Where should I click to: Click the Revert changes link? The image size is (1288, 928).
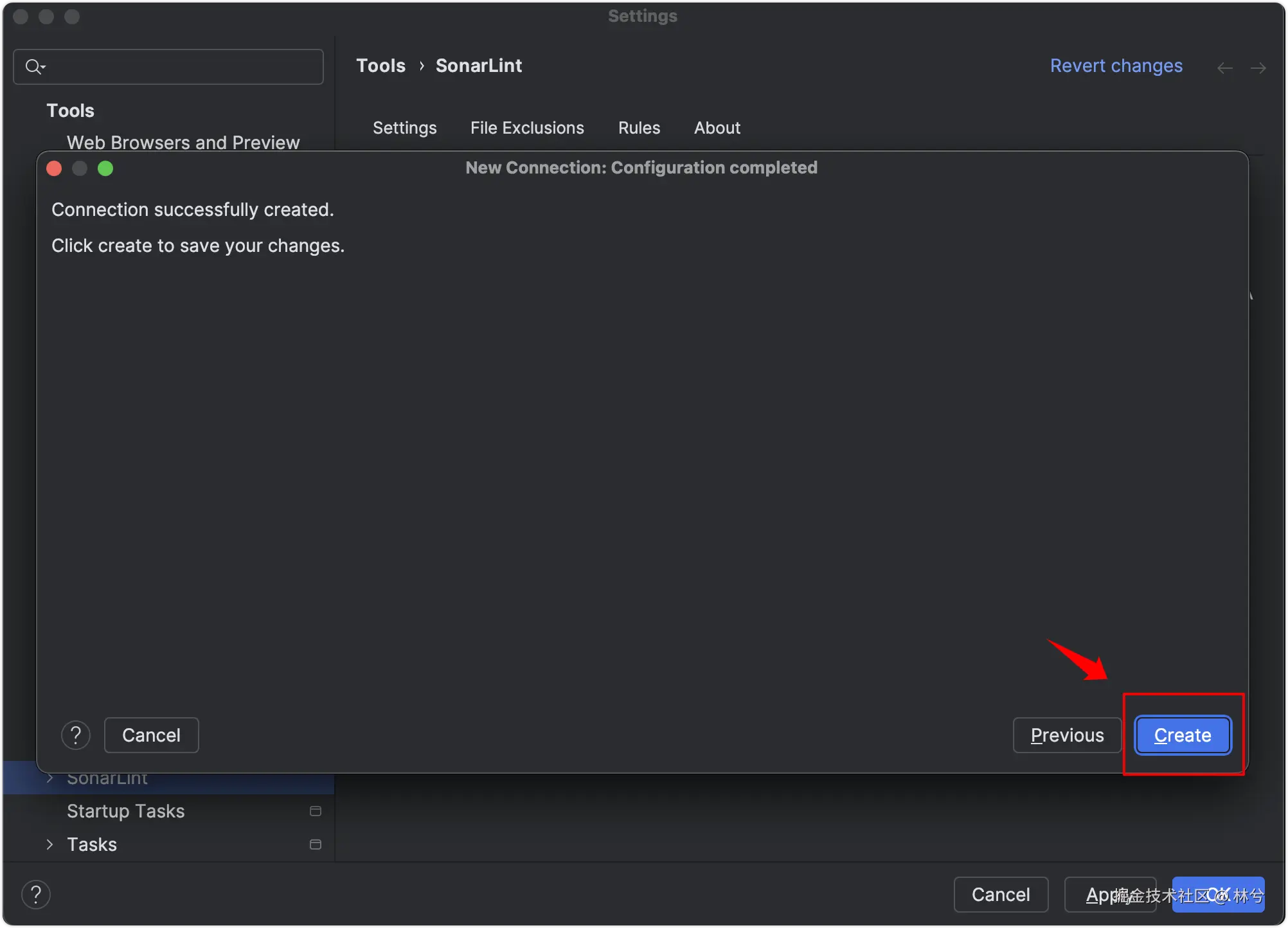[1116, 66]
